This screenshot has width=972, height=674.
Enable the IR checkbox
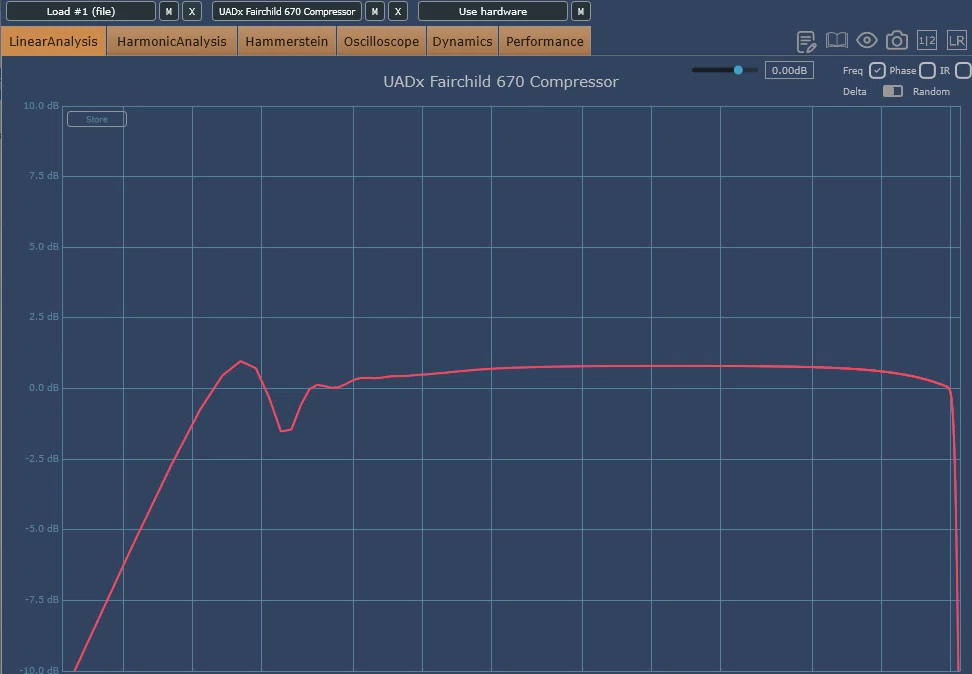click(x=963, y=71)
